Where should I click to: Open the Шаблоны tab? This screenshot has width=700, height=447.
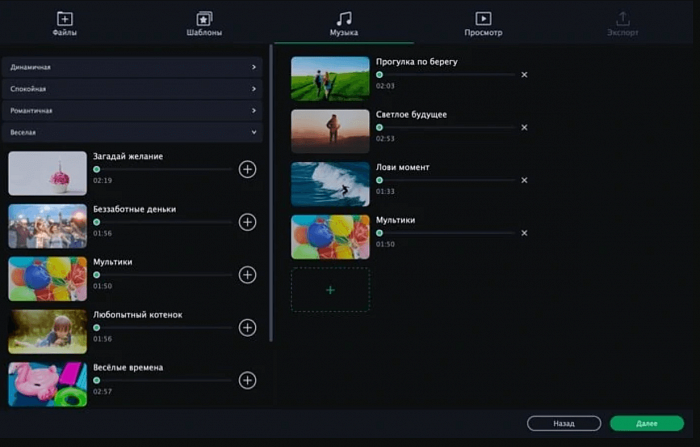(204, 24)
